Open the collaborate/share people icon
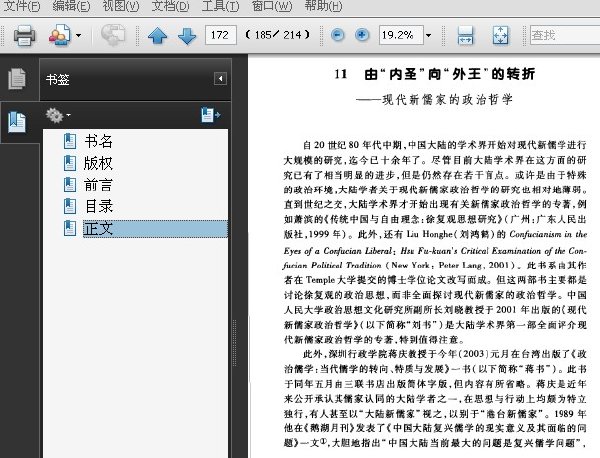The width and height of the screenshot is (600, 458). (59, 35)
